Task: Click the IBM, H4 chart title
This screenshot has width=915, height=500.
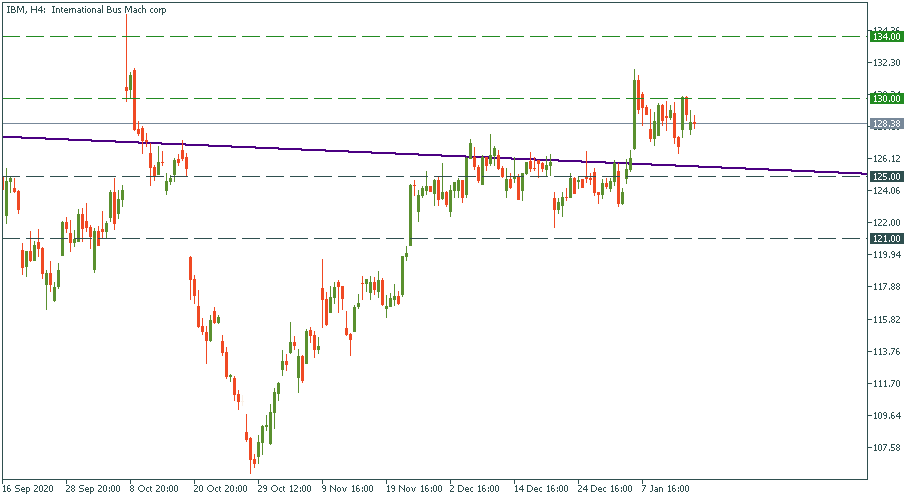Action: pos(86,9)
